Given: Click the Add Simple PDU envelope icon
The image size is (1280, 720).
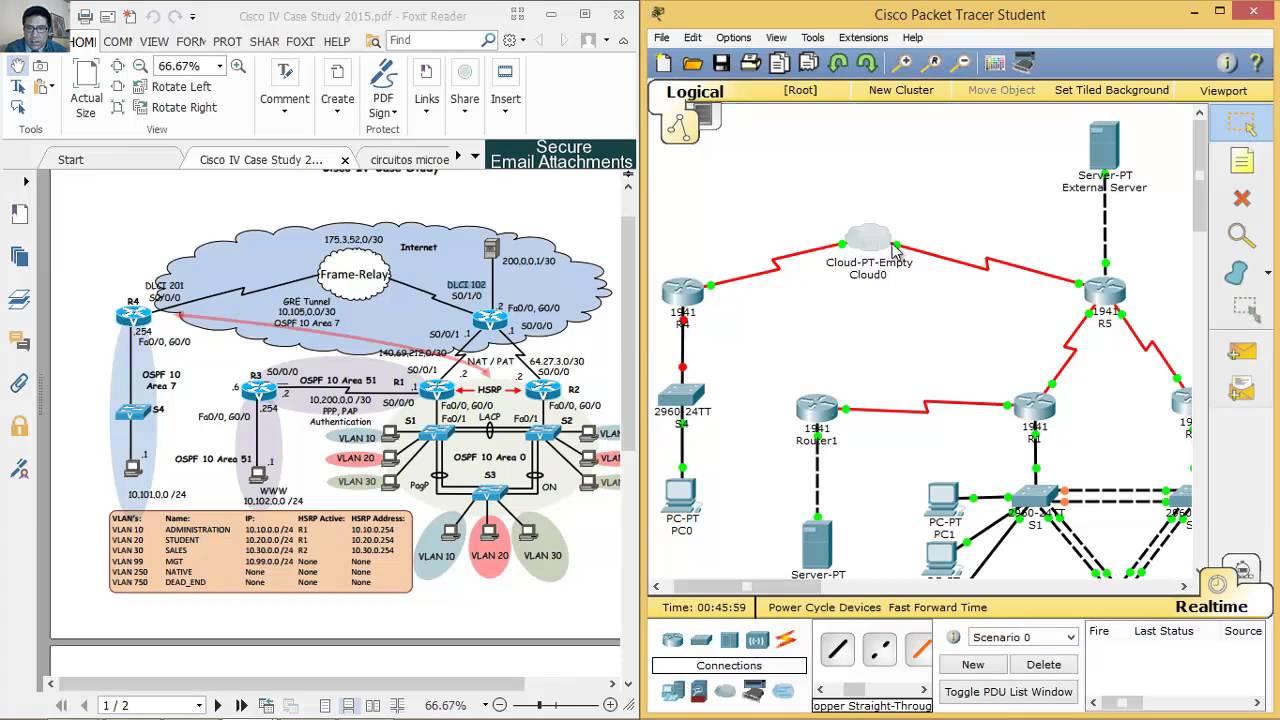Looking at the screenshot, I should tap(1241, 350).
